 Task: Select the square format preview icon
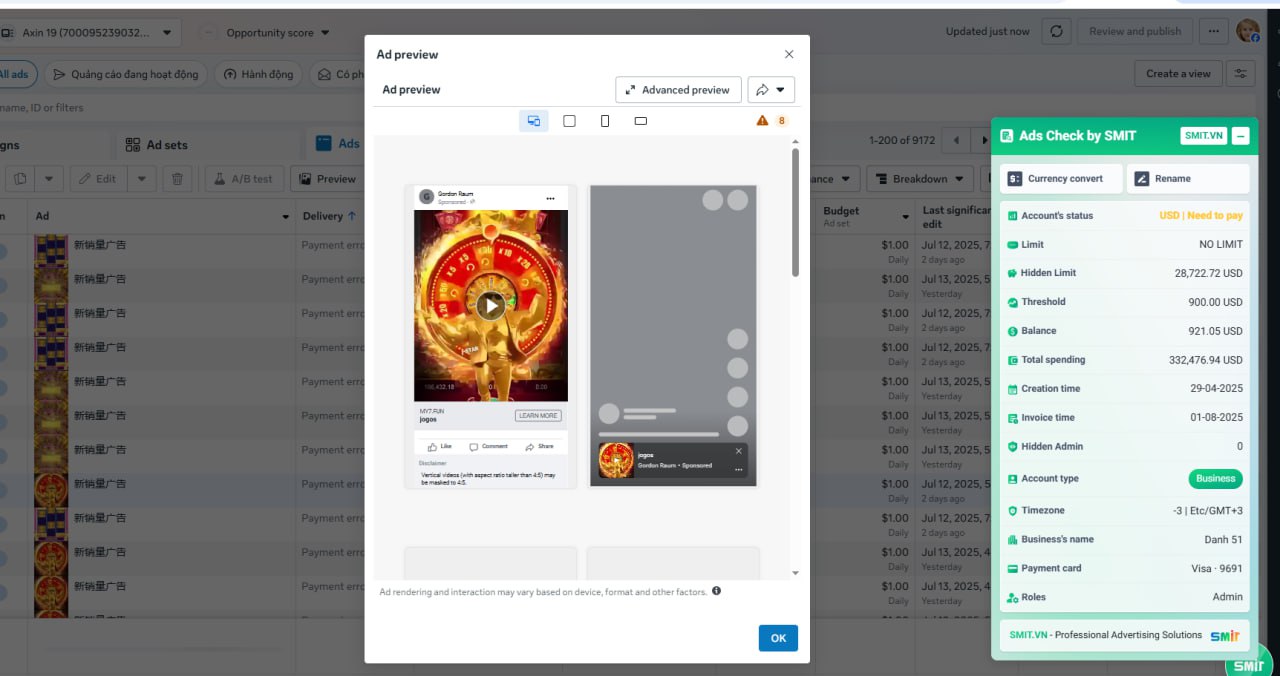point(569,121)
